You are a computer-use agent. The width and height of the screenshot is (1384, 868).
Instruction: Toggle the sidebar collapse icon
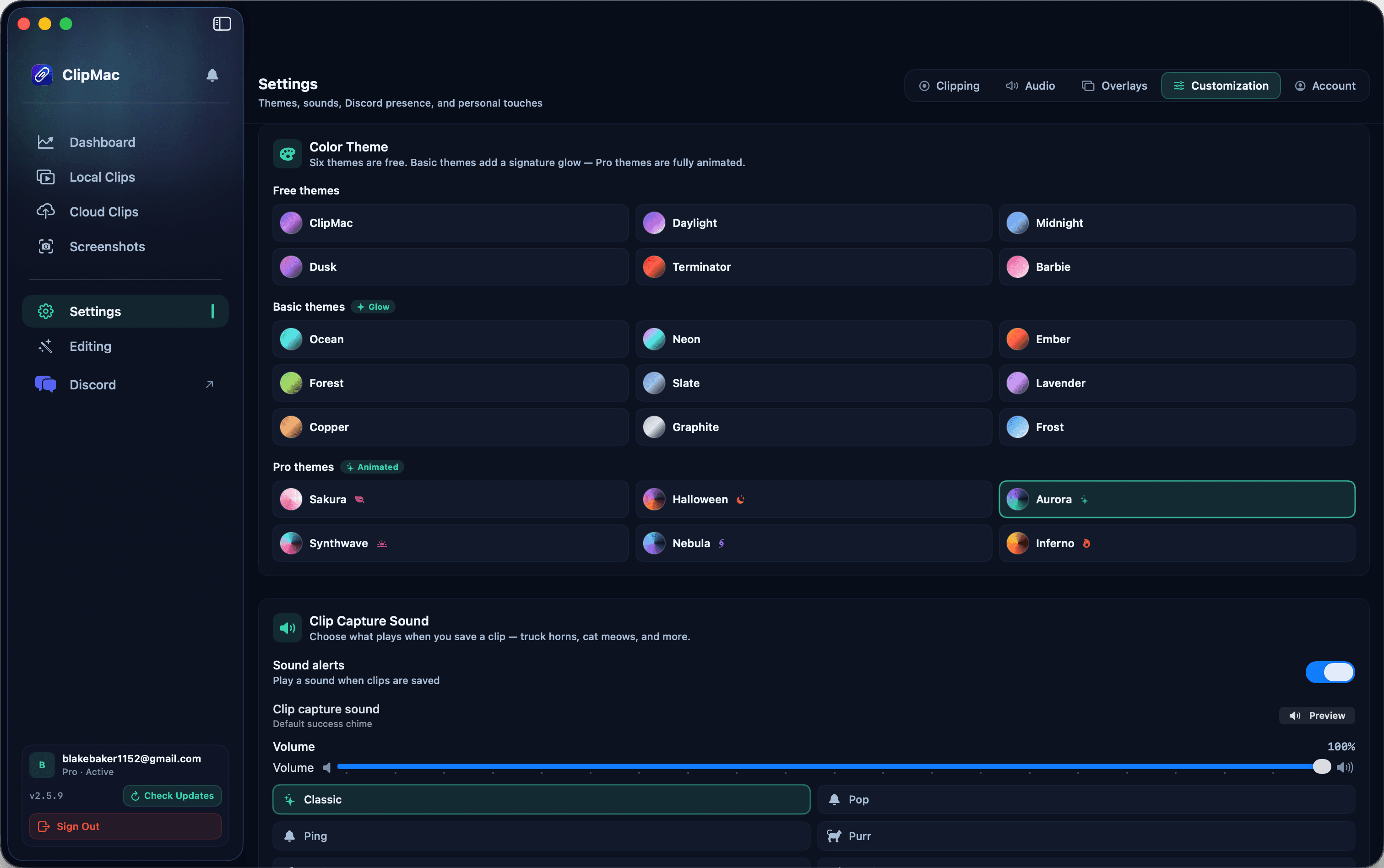pos(222,23)
